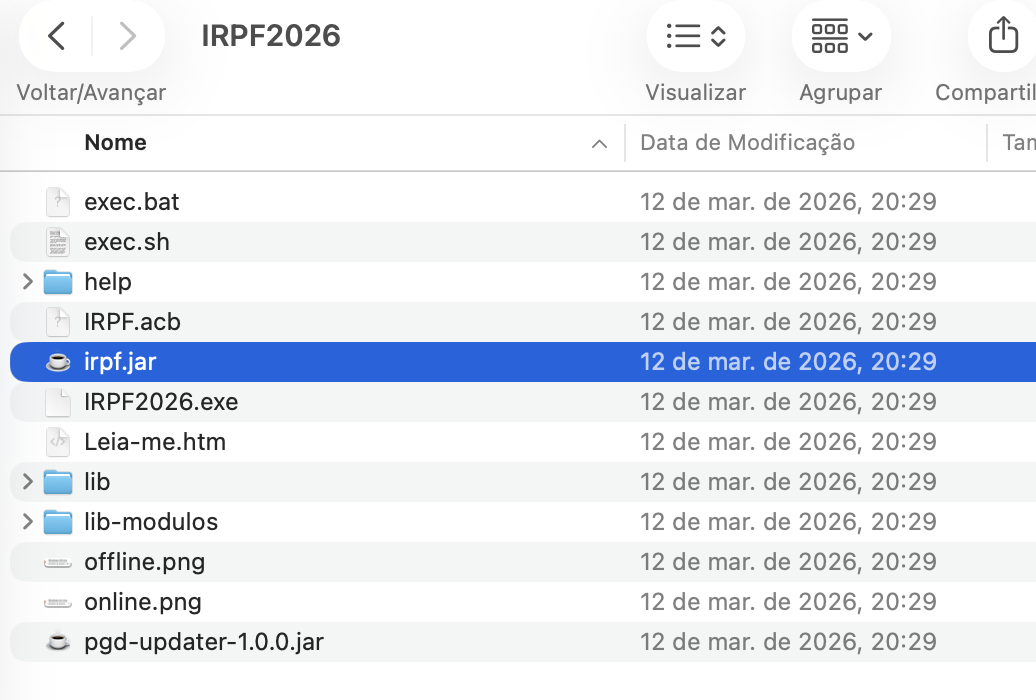1036x700 pixels.
Task: Click the IRPF.acb file icon
Action: [57, 322]
